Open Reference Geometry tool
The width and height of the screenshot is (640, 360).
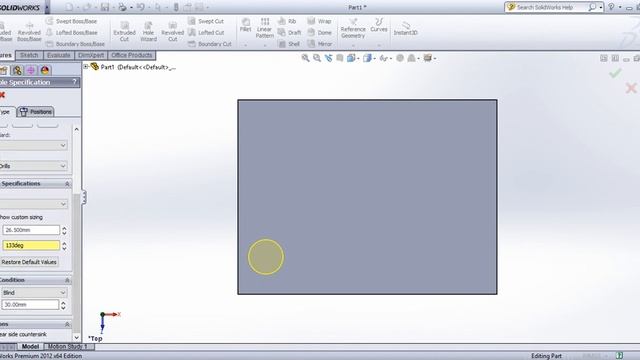pyautogui.click(x=353, y=28)
